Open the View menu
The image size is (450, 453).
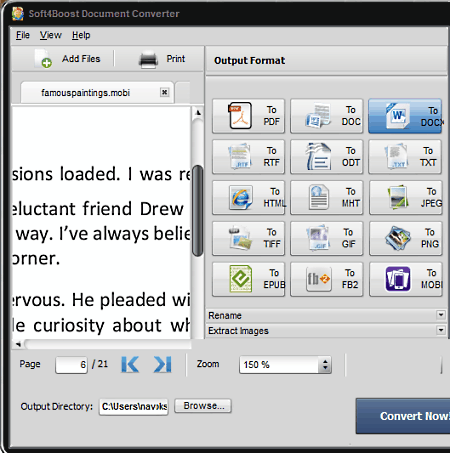pyautogui.click(x=51, y=35)
